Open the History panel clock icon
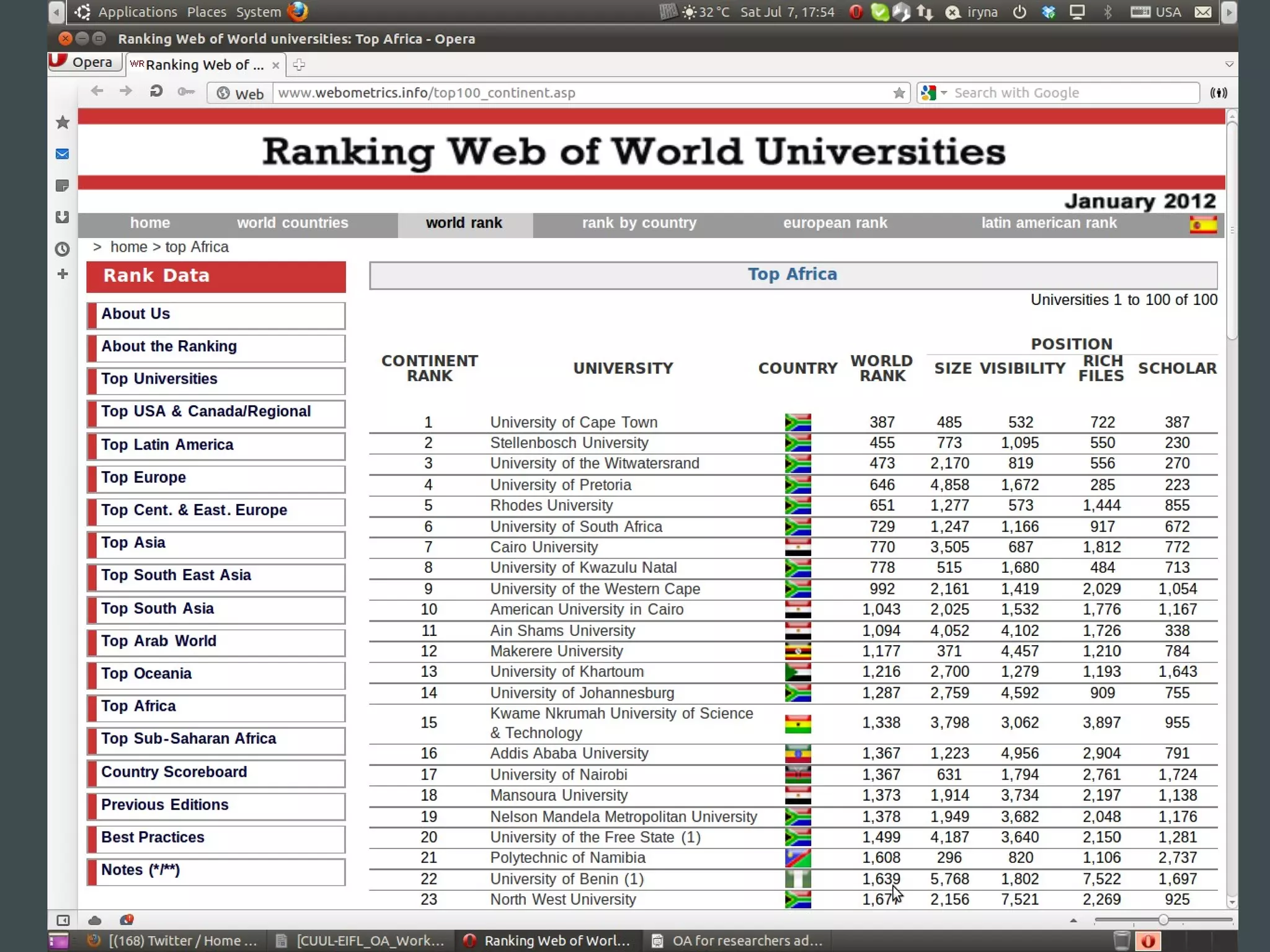 pos(63,249)
